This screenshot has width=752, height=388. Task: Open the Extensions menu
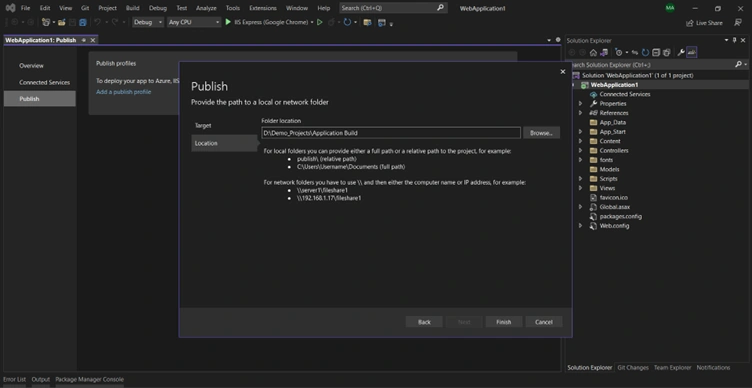(x=263, y=8)
